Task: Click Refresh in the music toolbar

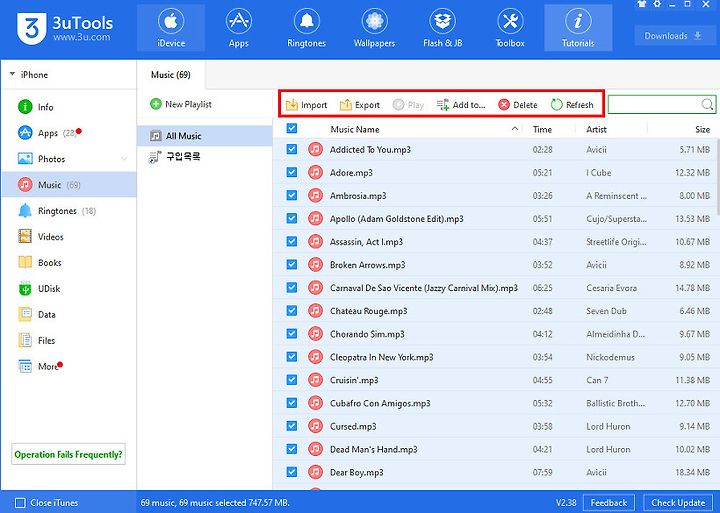Action: [572, 105]
